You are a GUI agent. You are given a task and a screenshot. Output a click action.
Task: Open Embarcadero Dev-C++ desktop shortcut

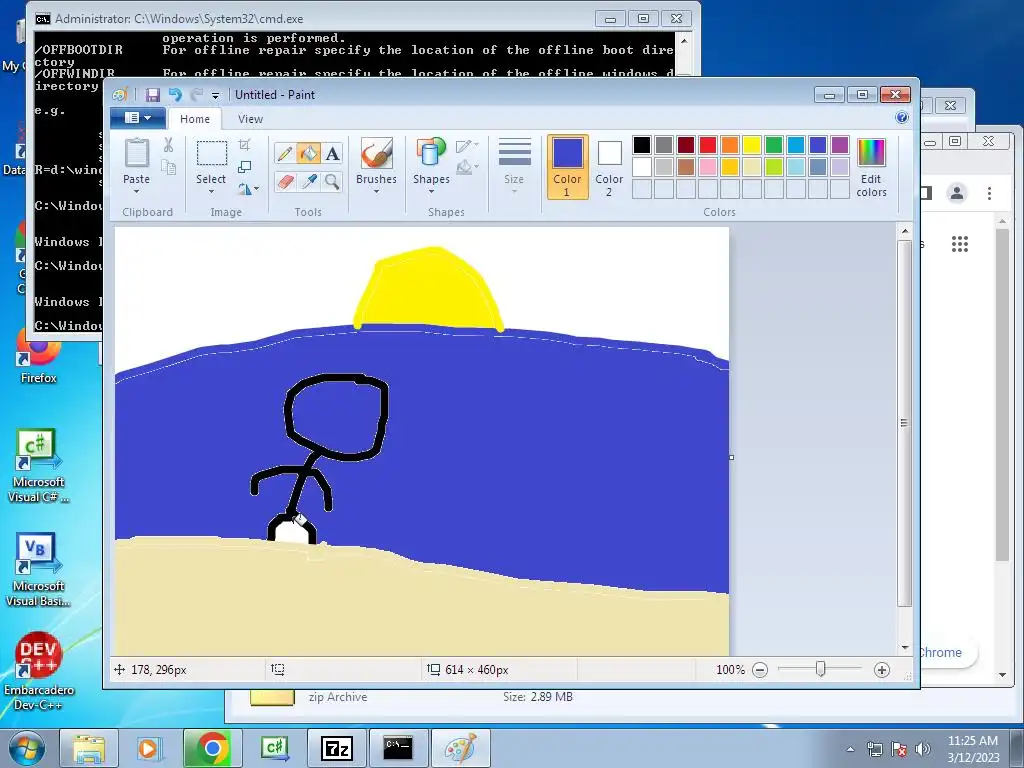tap(39, 671)
